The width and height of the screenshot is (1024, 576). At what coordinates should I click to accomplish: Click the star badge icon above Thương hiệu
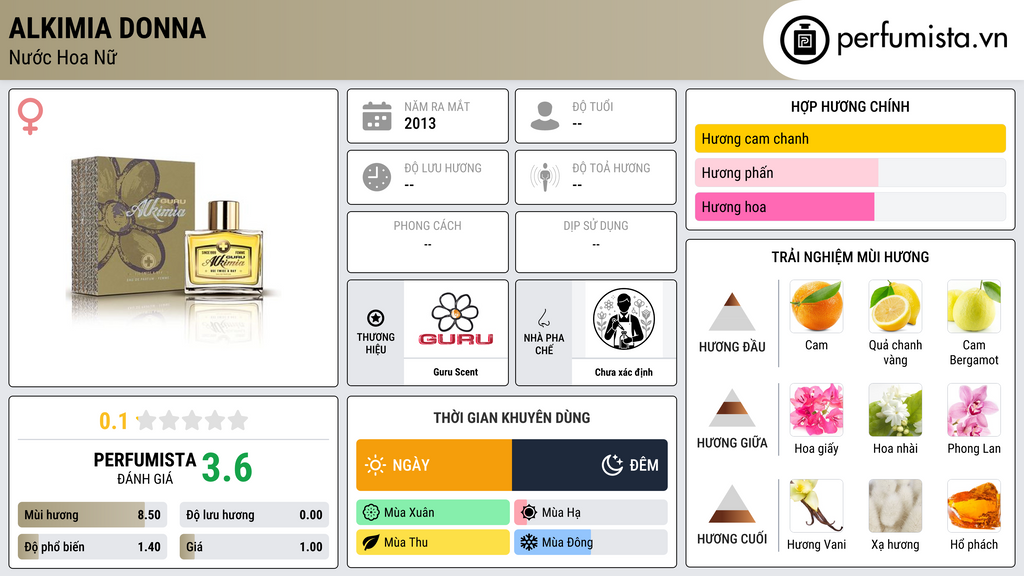[376, 318]
